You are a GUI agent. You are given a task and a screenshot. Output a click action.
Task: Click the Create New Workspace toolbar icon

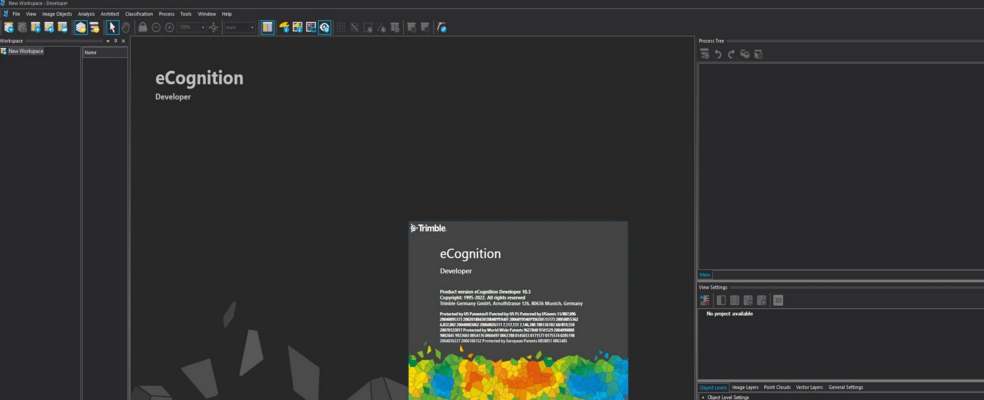point(8,27)
